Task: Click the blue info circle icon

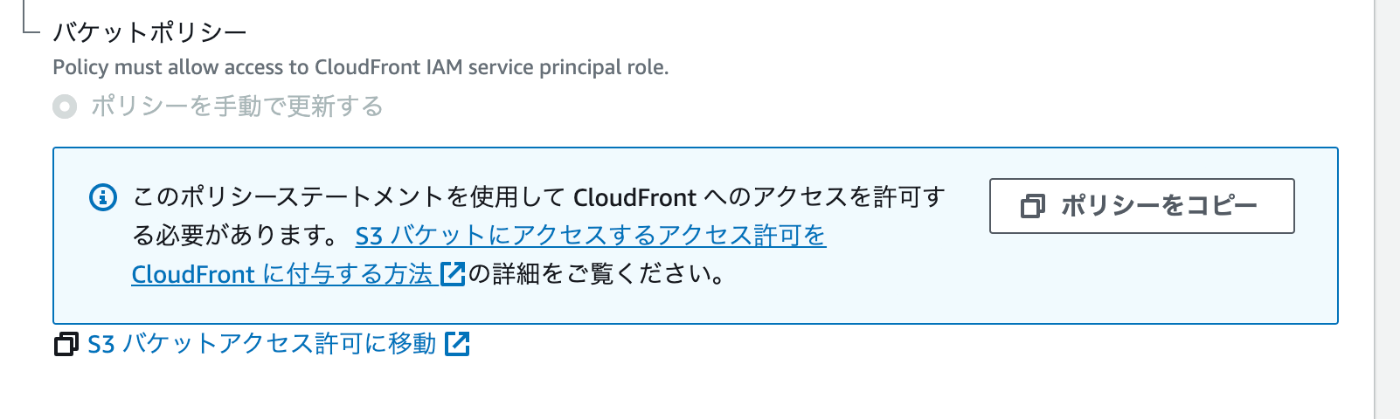Action: coord(103,198)
